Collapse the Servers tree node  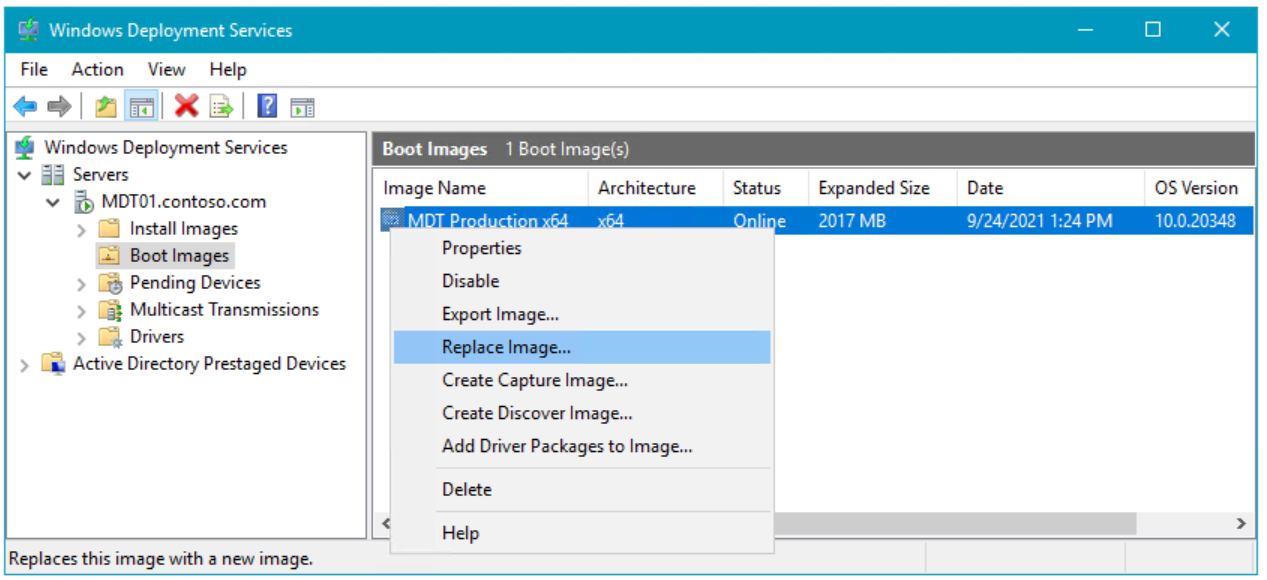[x=25, y=175]
